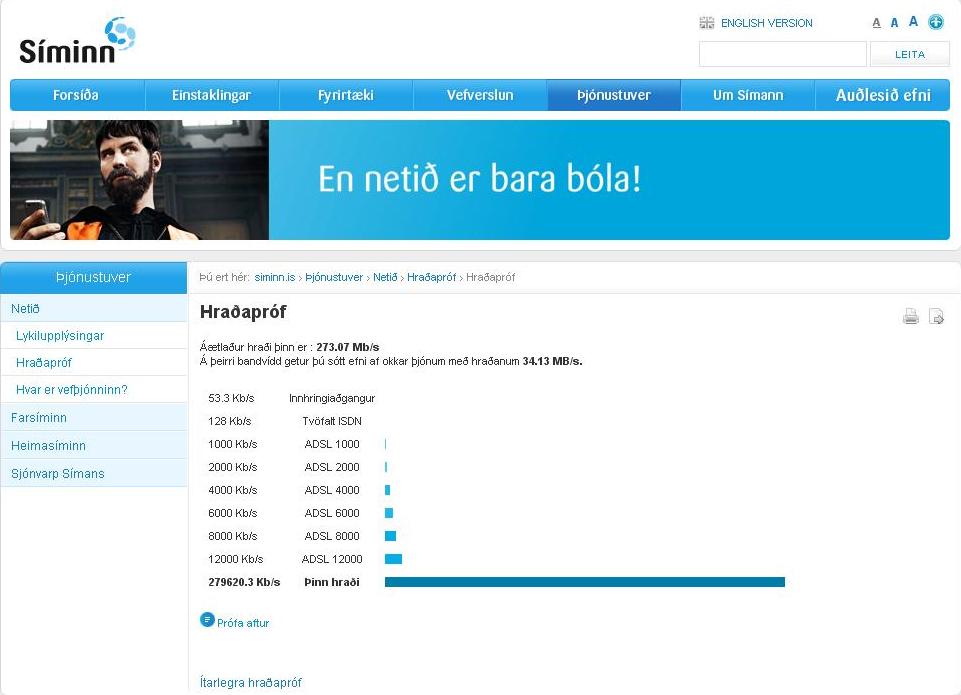Image resolution: width=961 pixels, height=695 pixels.
Task: Expand Farsíminn in the sidebar
Action: point(39,417)
